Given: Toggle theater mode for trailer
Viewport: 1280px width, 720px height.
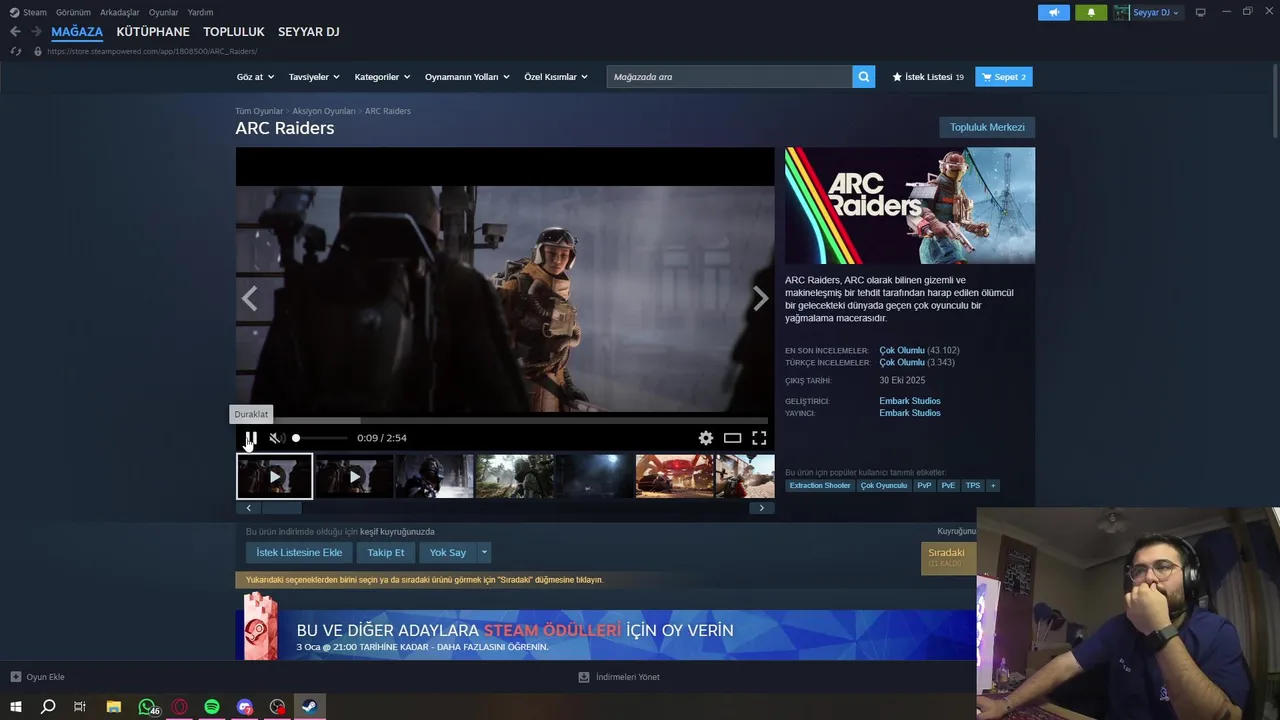Looking at the screenshot, I should click(733, 438).
